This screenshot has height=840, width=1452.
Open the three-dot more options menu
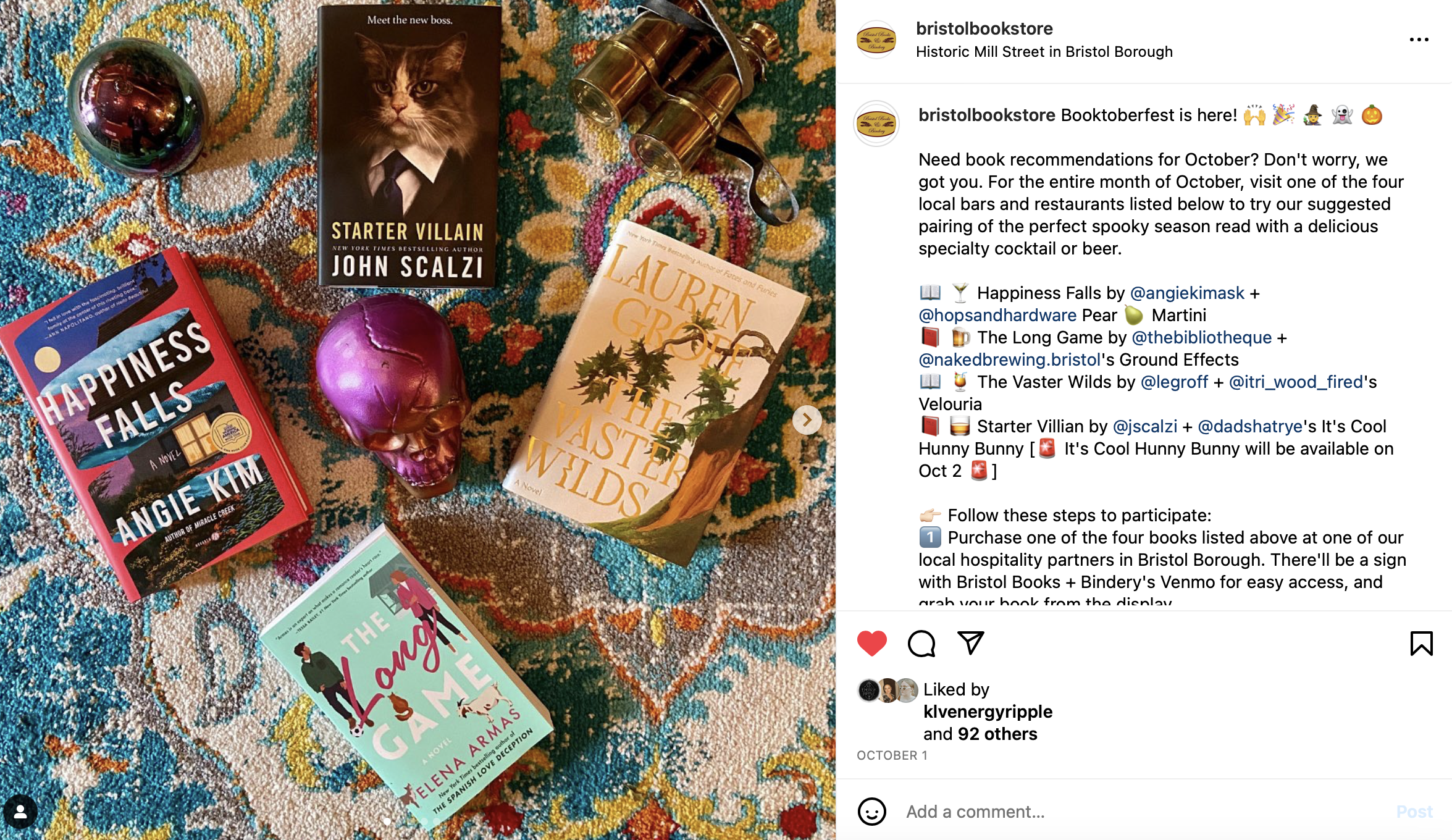click(x=1419, y=40)
